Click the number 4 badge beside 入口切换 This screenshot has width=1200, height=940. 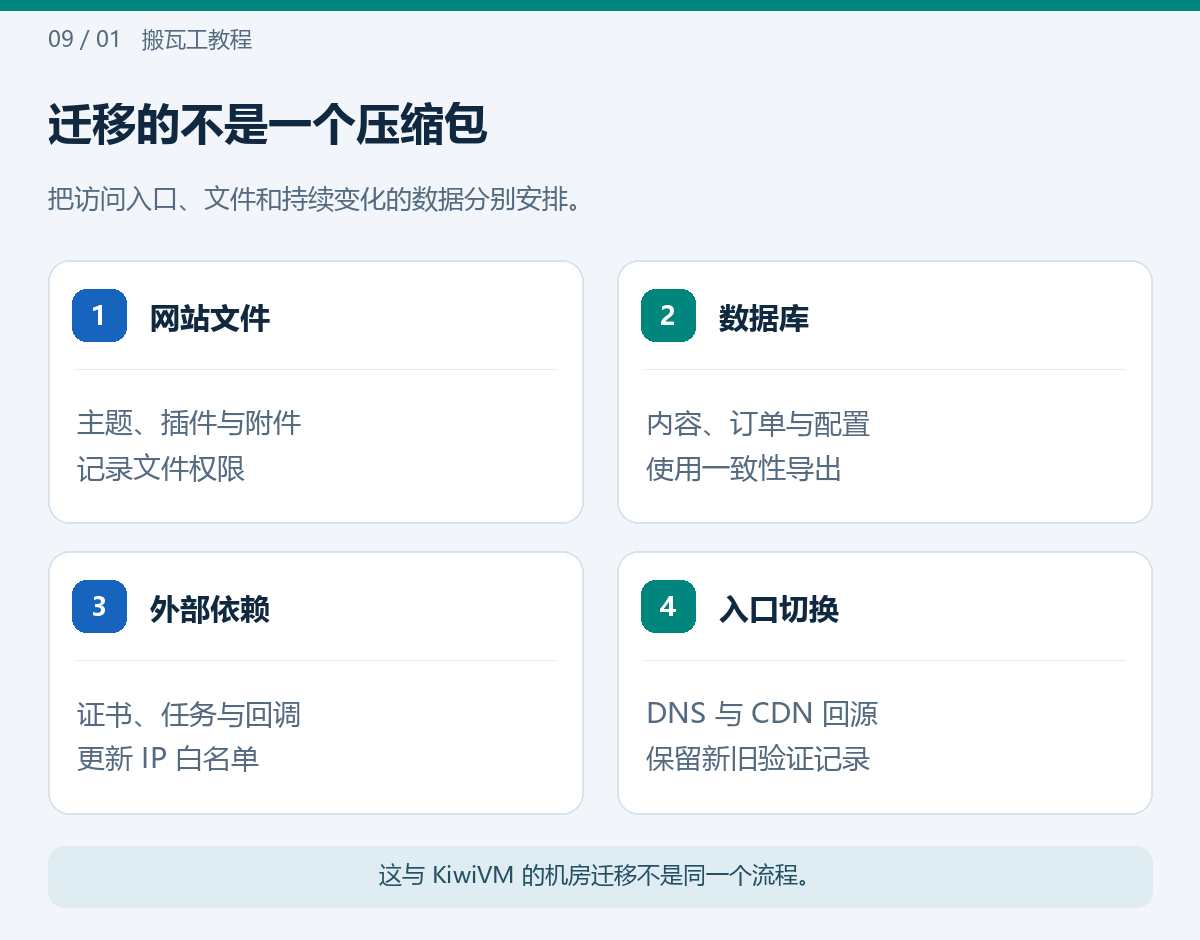[x=668, y=606]
